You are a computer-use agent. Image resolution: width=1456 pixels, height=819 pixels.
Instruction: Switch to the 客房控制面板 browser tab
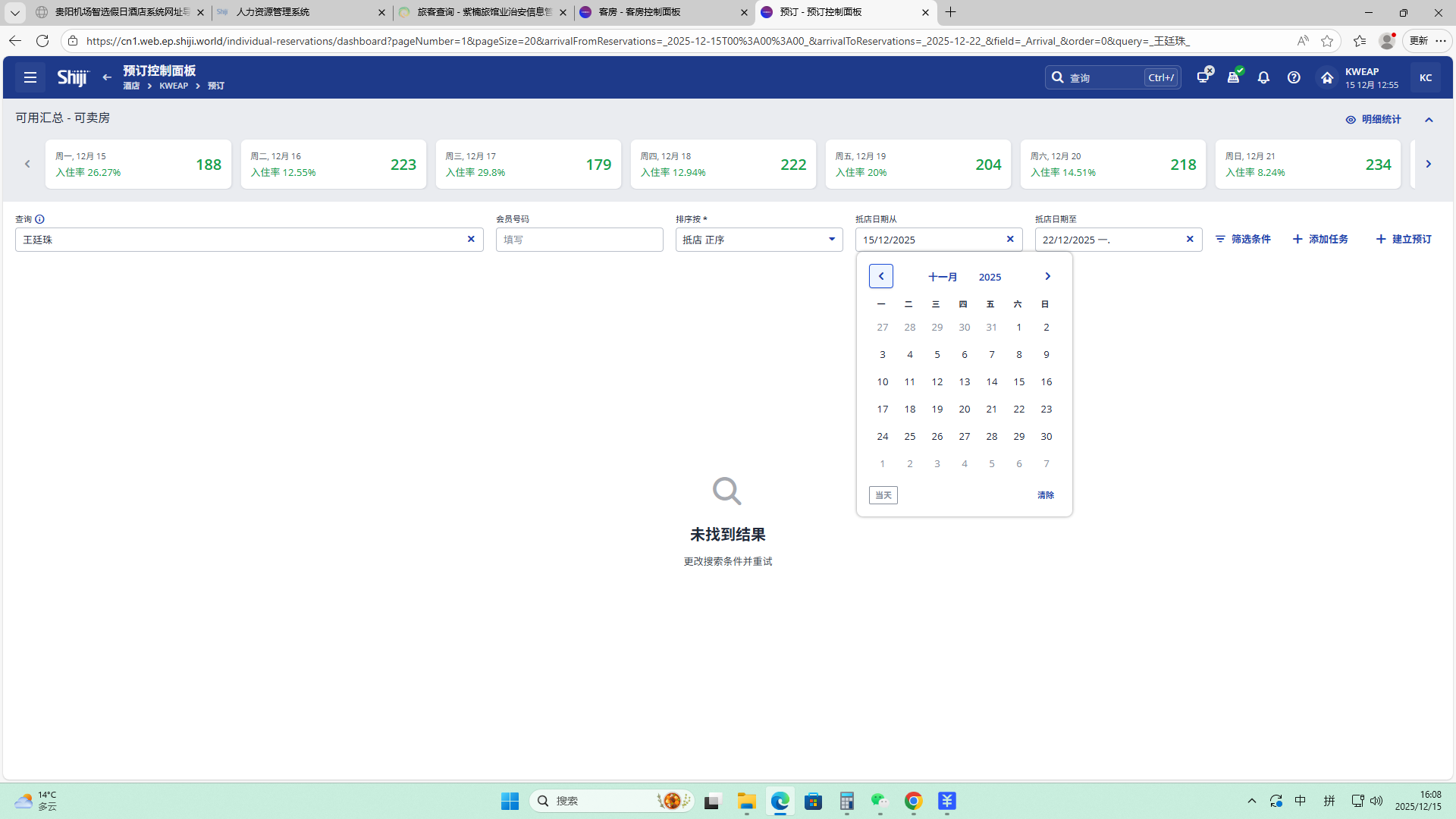pos(639,12)
